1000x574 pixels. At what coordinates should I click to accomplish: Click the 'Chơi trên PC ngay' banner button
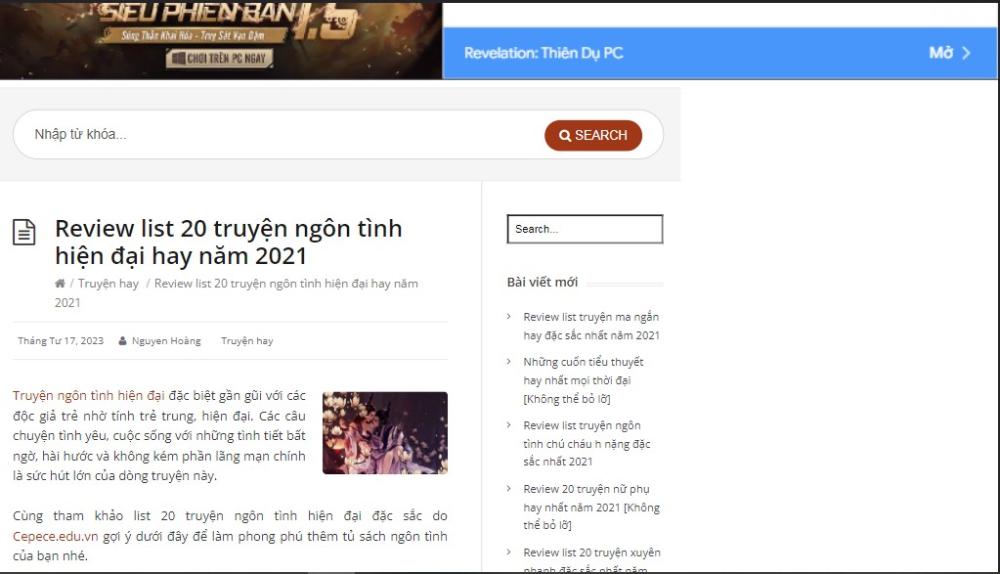click(220, 59)
